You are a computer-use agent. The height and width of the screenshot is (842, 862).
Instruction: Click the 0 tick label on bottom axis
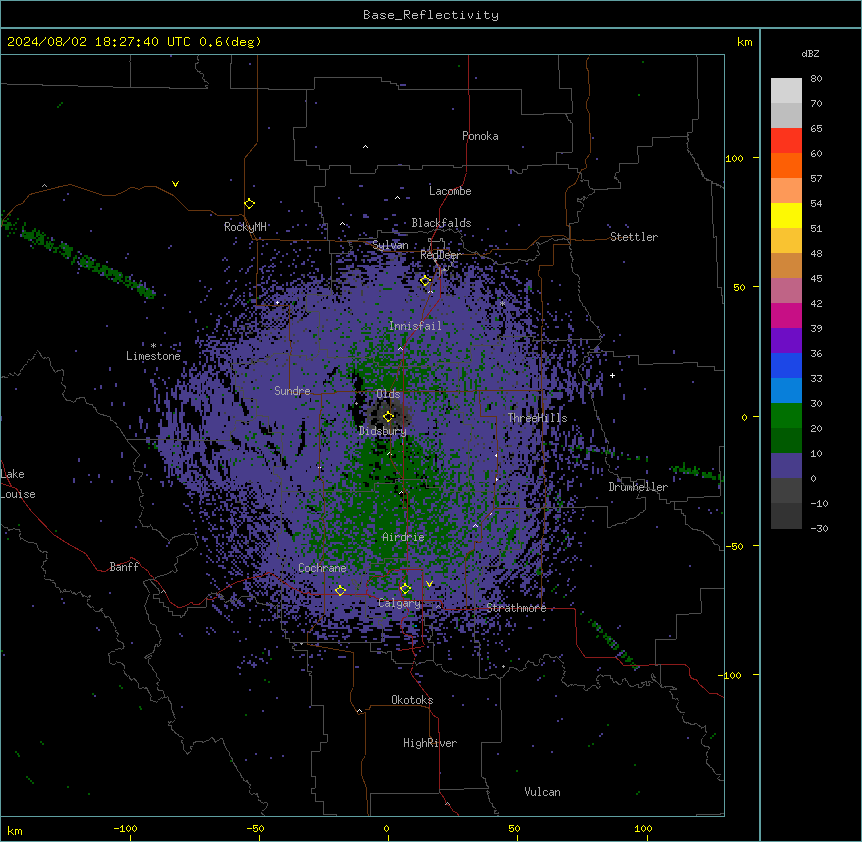(x=386, y=828)
